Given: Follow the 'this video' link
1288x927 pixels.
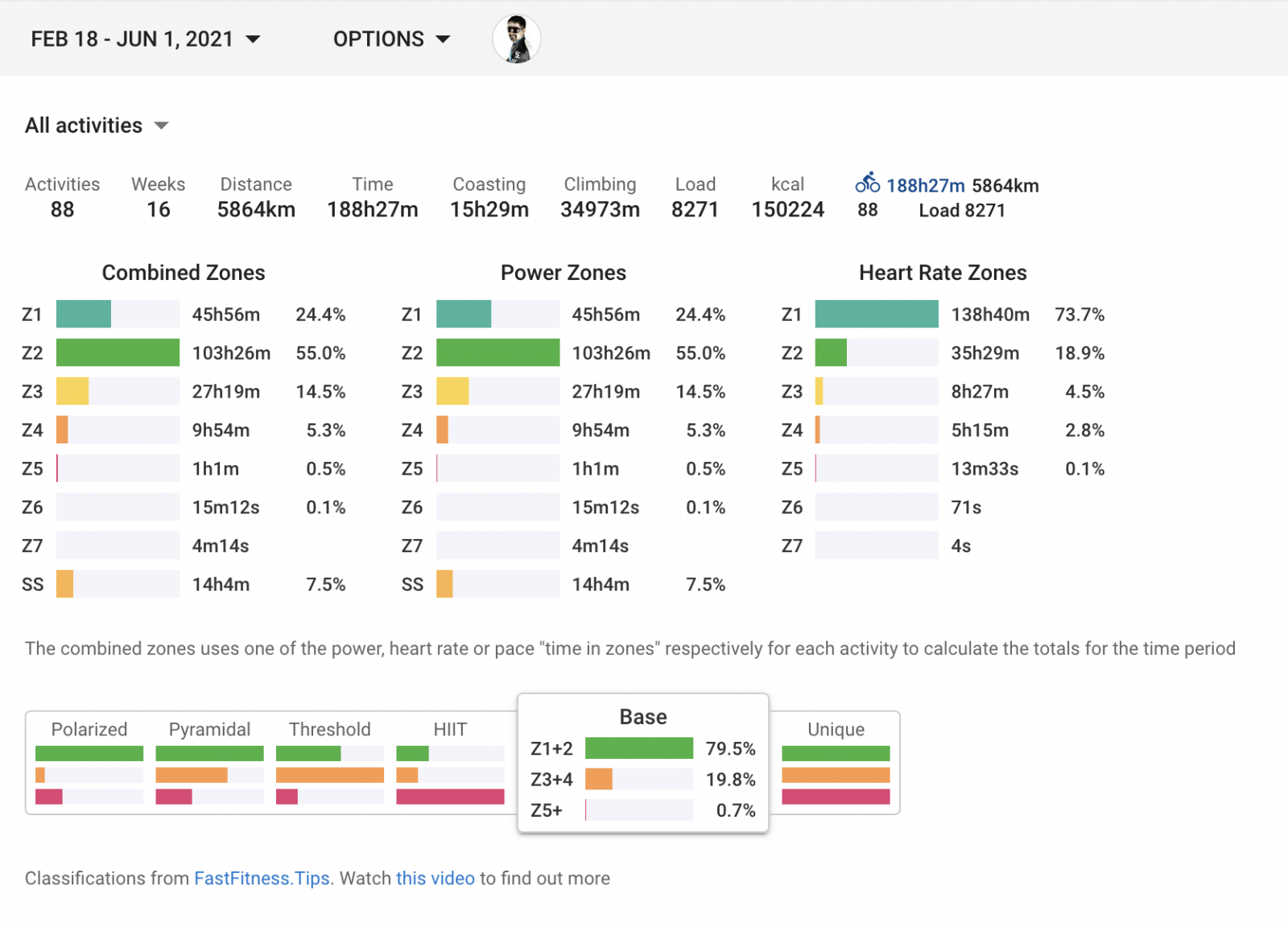Looking at the screenshot, I should pos(435,878).
